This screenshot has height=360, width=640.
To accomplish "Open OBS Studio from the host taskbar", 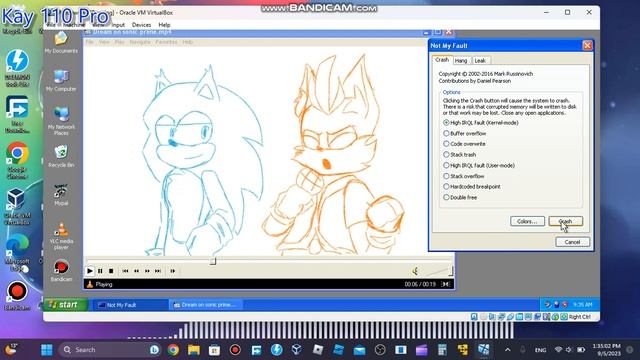I will coord(380,350).
